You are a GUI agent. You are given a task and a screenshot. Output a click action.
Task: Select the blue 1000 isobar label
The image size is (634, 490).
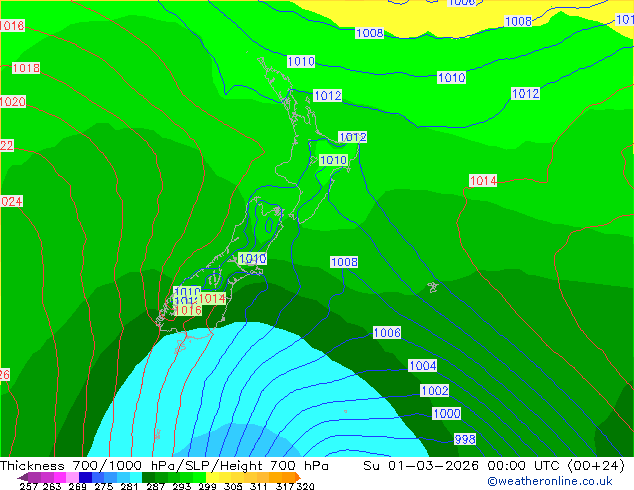pos(447,414)
